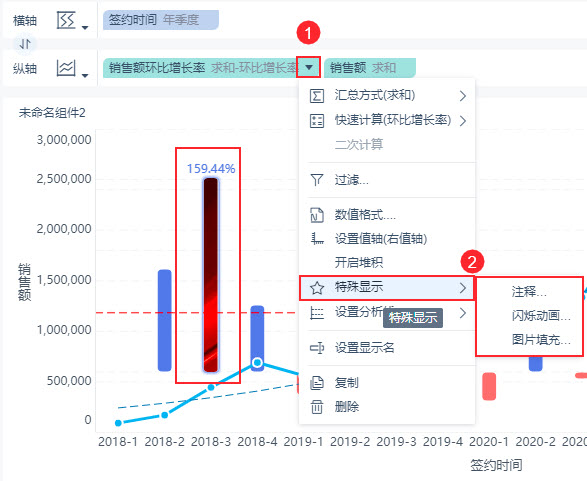Click the 签约时间 年季度 field pill
The height and width of the screenshot is (481, 587).
(x=161, y=20)
